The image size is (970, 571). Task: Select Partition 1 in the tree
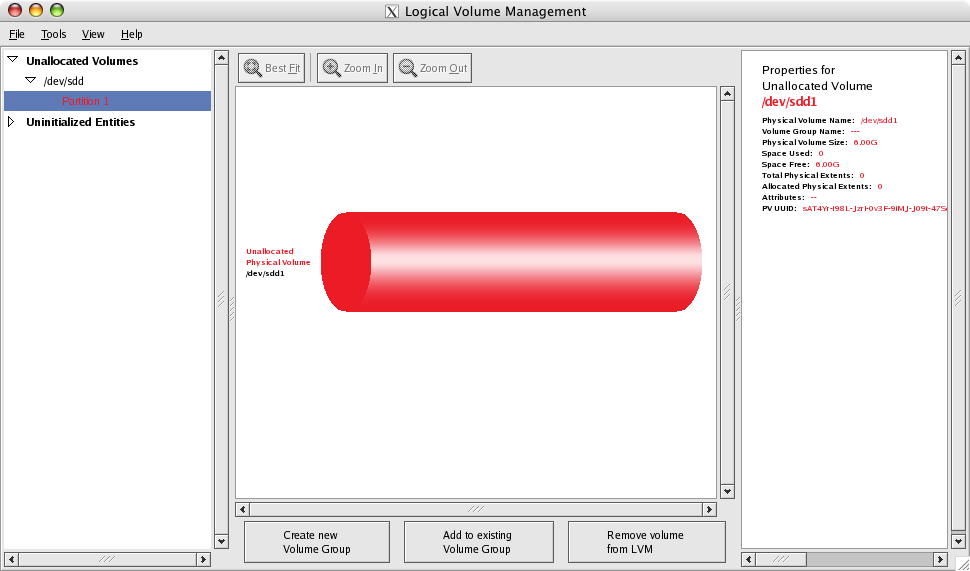(x=86, y=101)
